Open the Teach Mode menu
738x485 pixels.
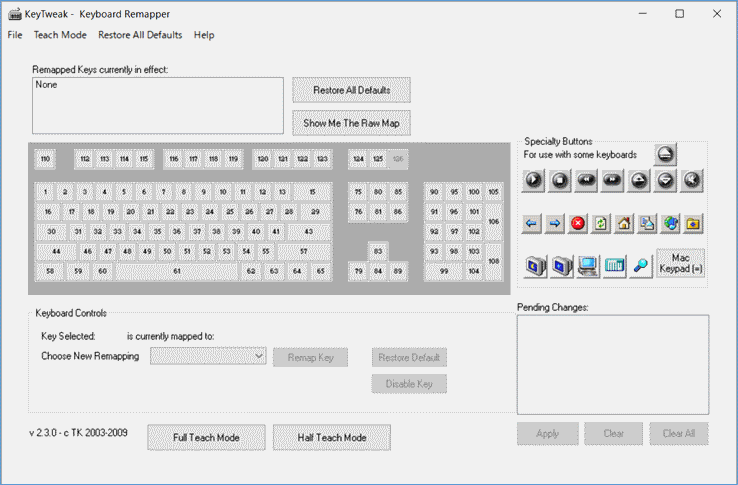[x=60, y=35]
